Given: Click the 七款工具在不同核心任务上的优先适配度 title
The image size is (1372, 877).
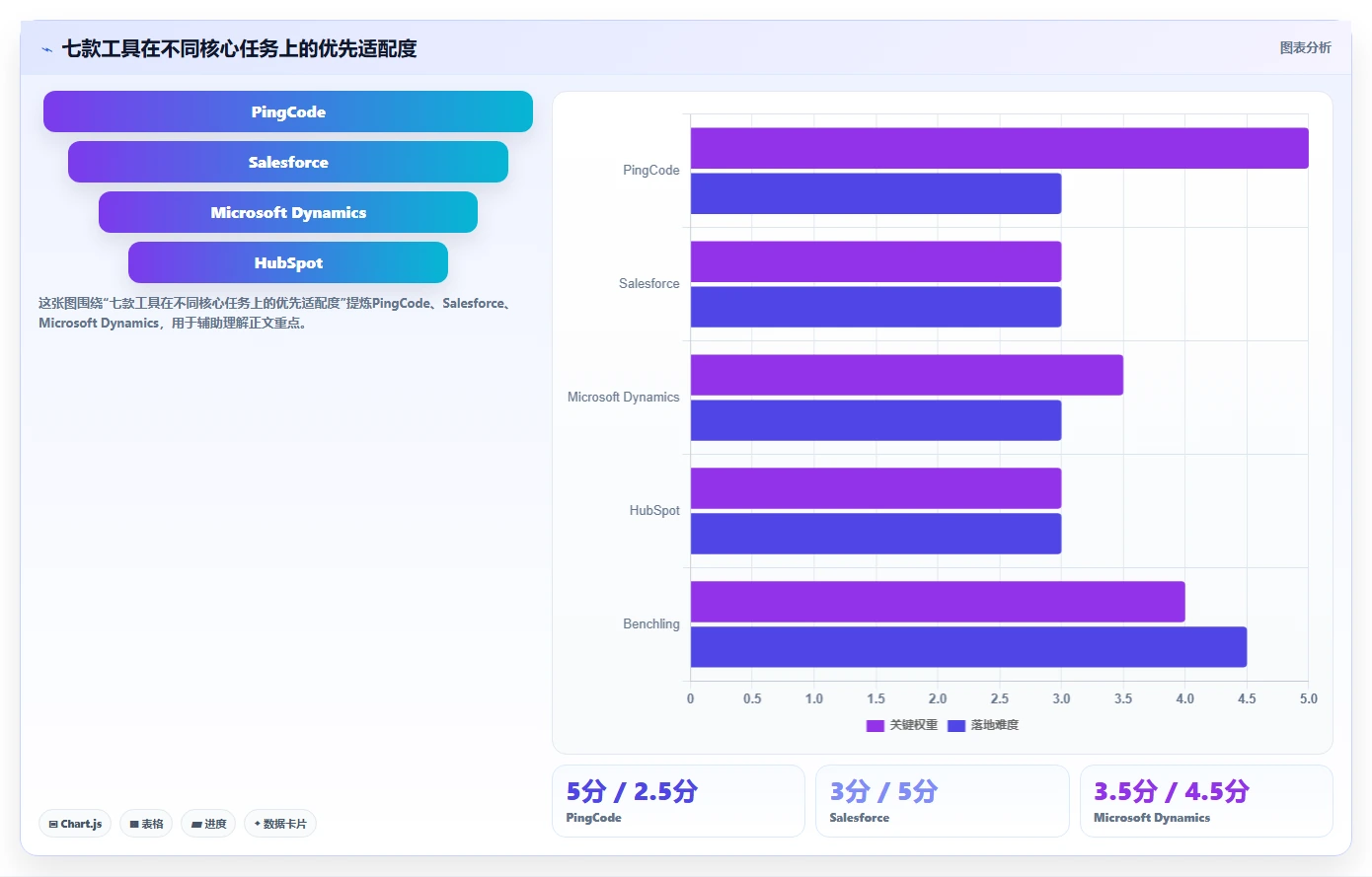Looking at the screenshot, I should click(x=239, y=48).
